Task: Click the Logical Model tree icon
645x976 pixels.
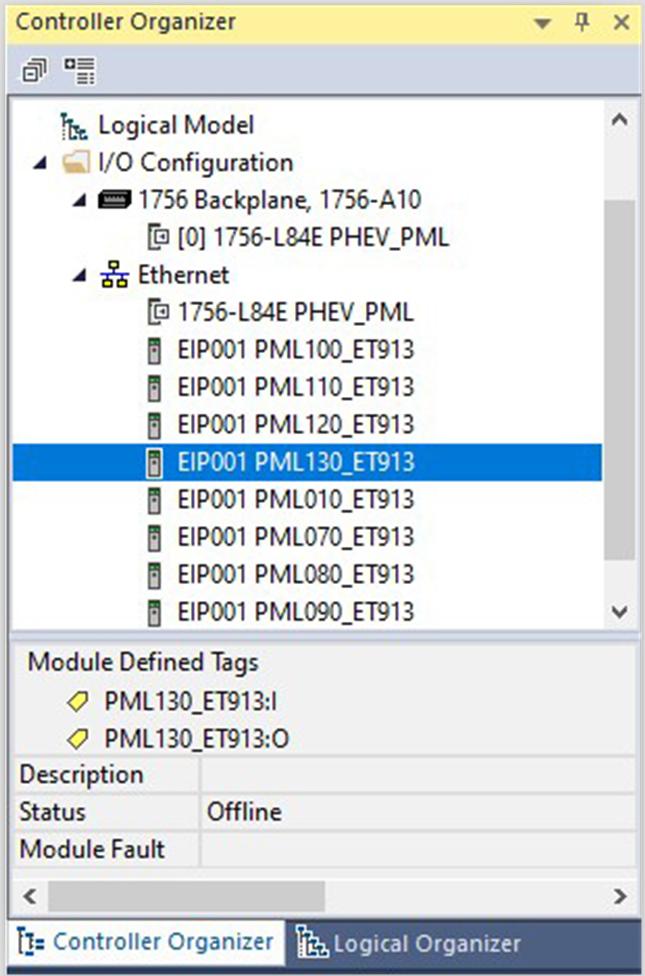Action: (74, 125)
